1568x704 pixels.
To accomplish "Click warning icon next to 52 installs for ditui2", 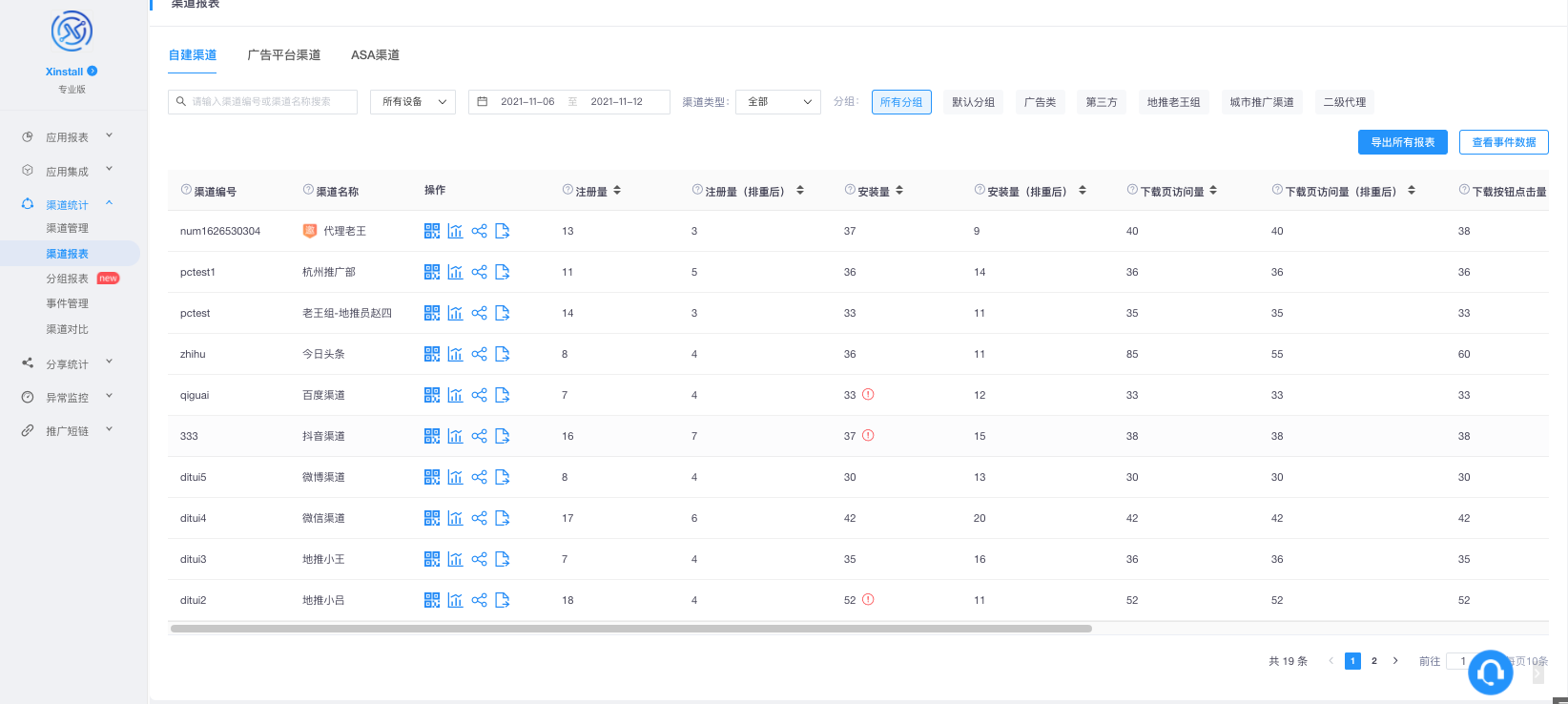I will point(868,599).
